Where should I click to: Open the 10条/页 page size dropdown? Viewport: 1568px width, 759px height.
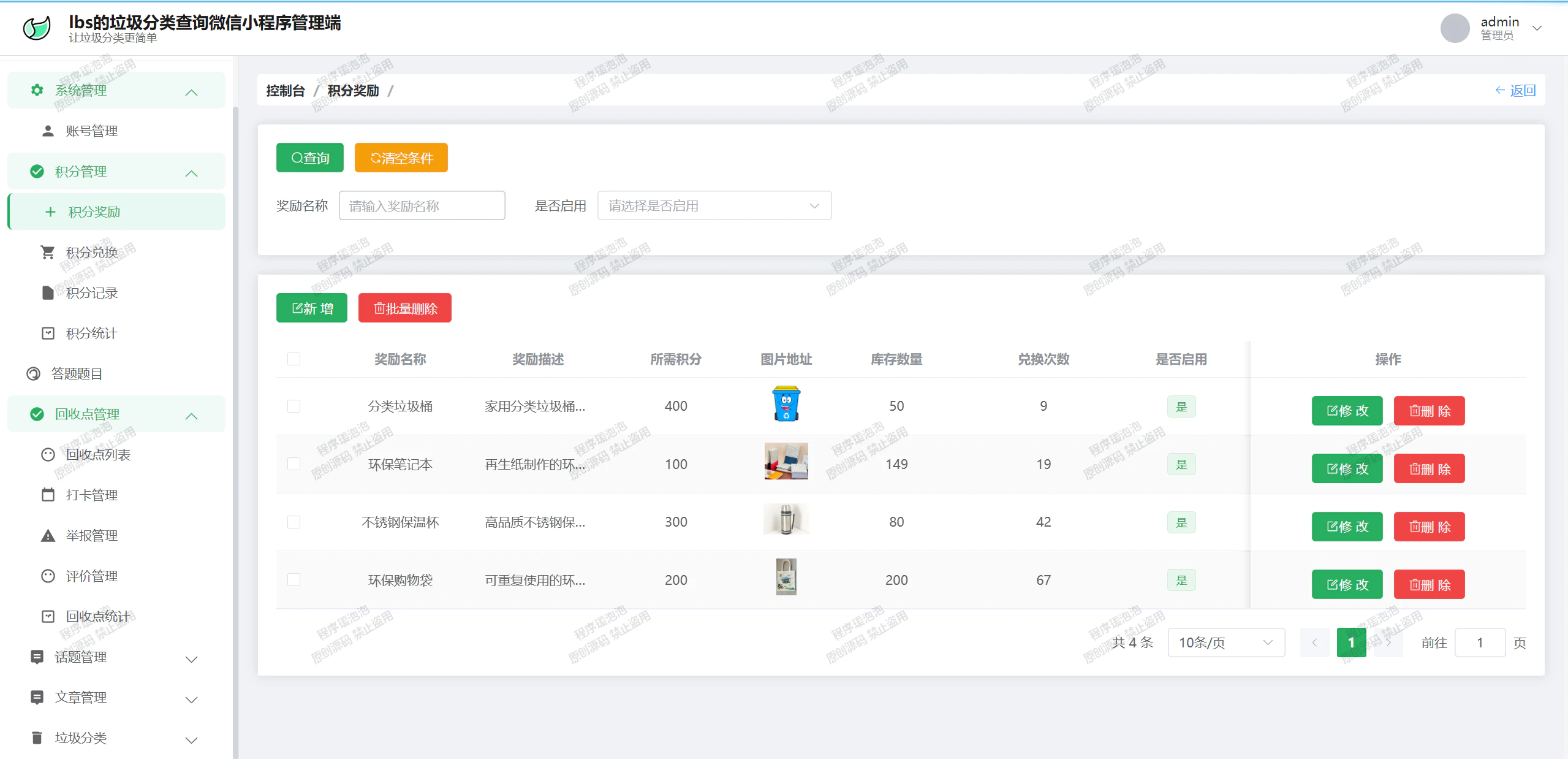click(x=1226, y=643)
